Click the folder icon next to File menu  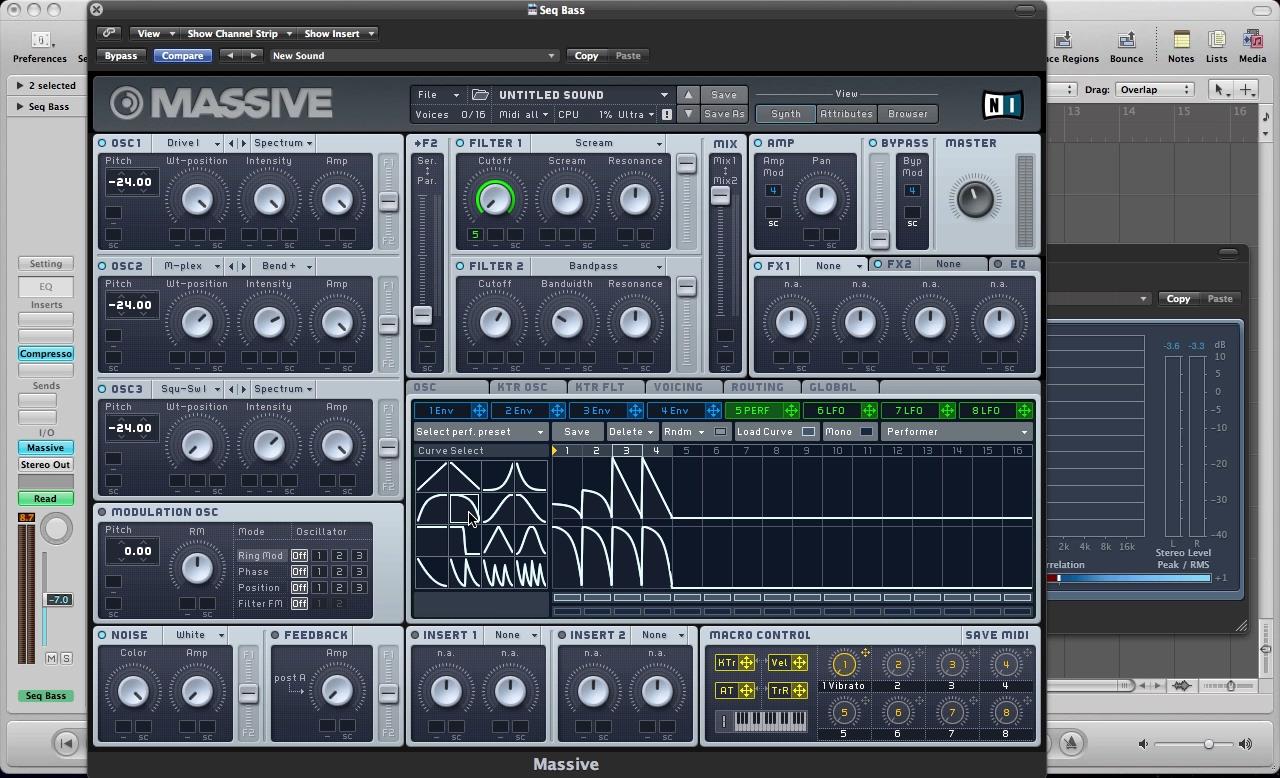pyautogui.click(x=480, y=95)
